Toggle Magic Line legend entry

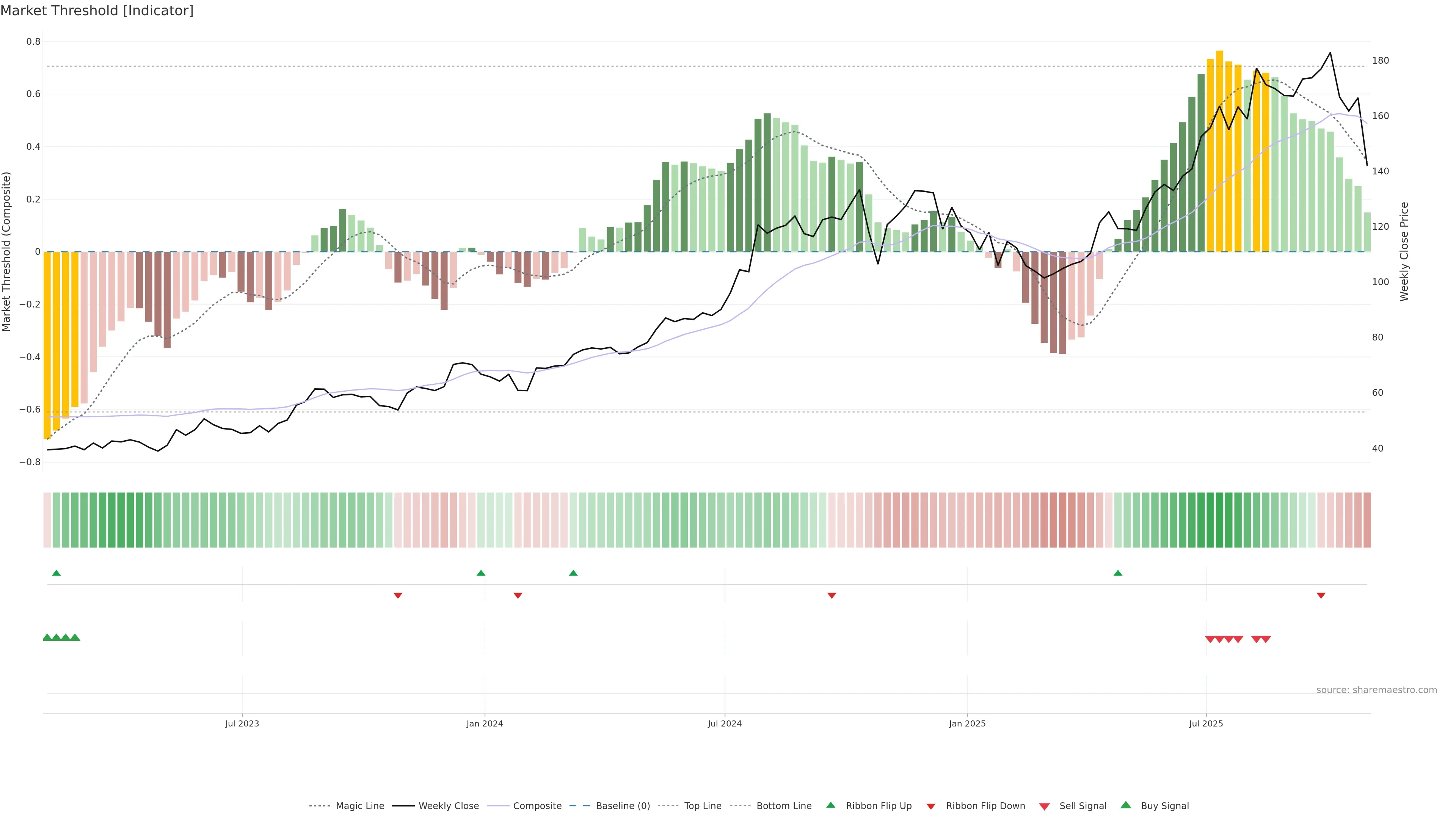click(x=359, y=806)
